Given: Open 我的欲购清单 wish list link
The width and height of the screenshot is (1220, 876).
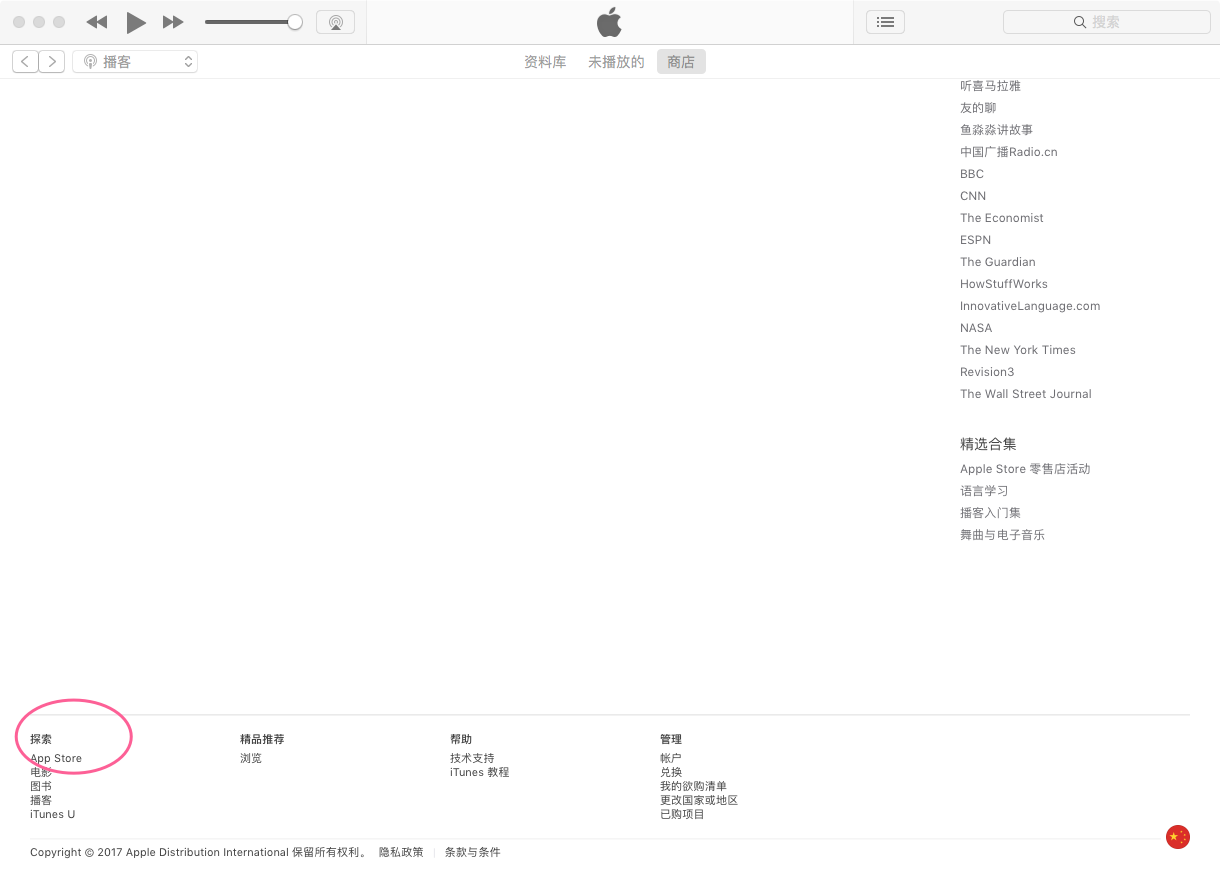Looking at the screenshot, I should (693, 786).
